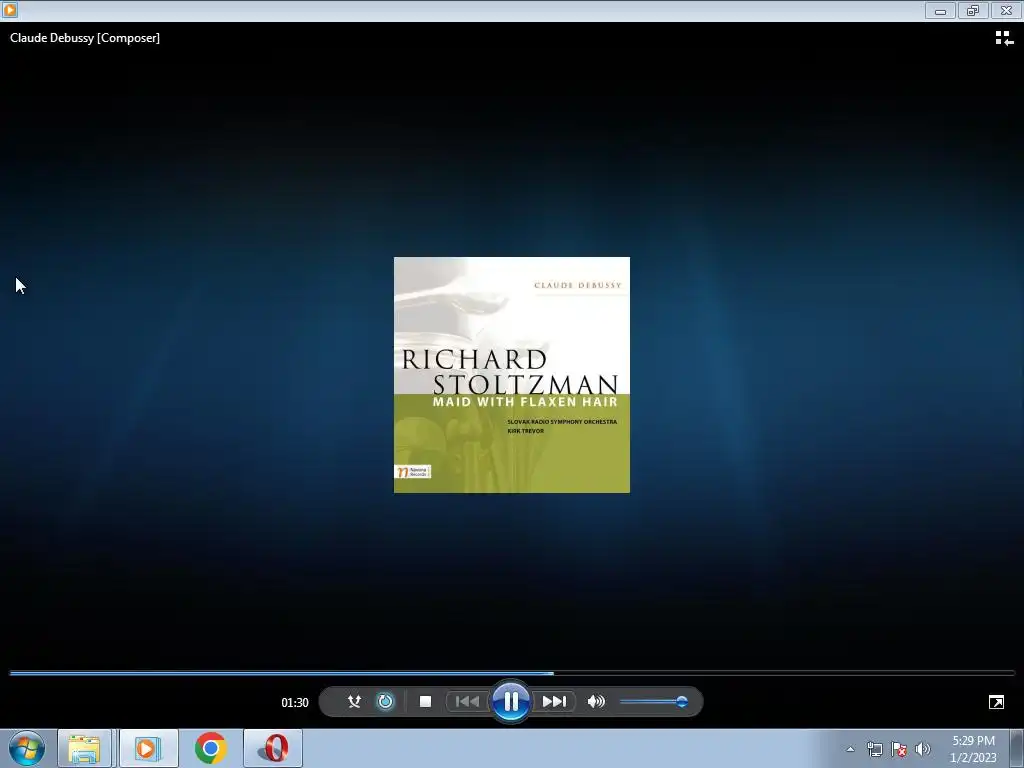Open the Windows Start menu
The height and width of the screenshot is (768, 1024).
[27, 748]
